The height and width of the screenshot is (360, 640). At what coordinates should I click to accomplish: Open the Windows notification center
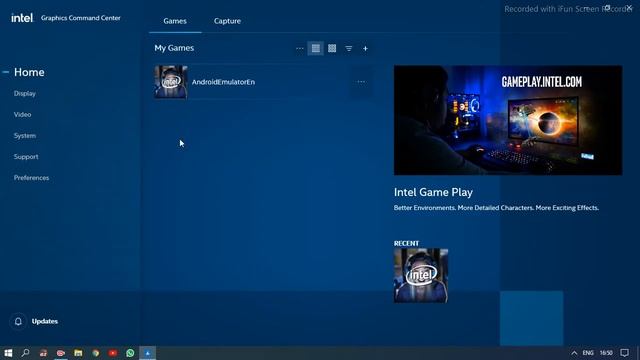tap(624, 353)
